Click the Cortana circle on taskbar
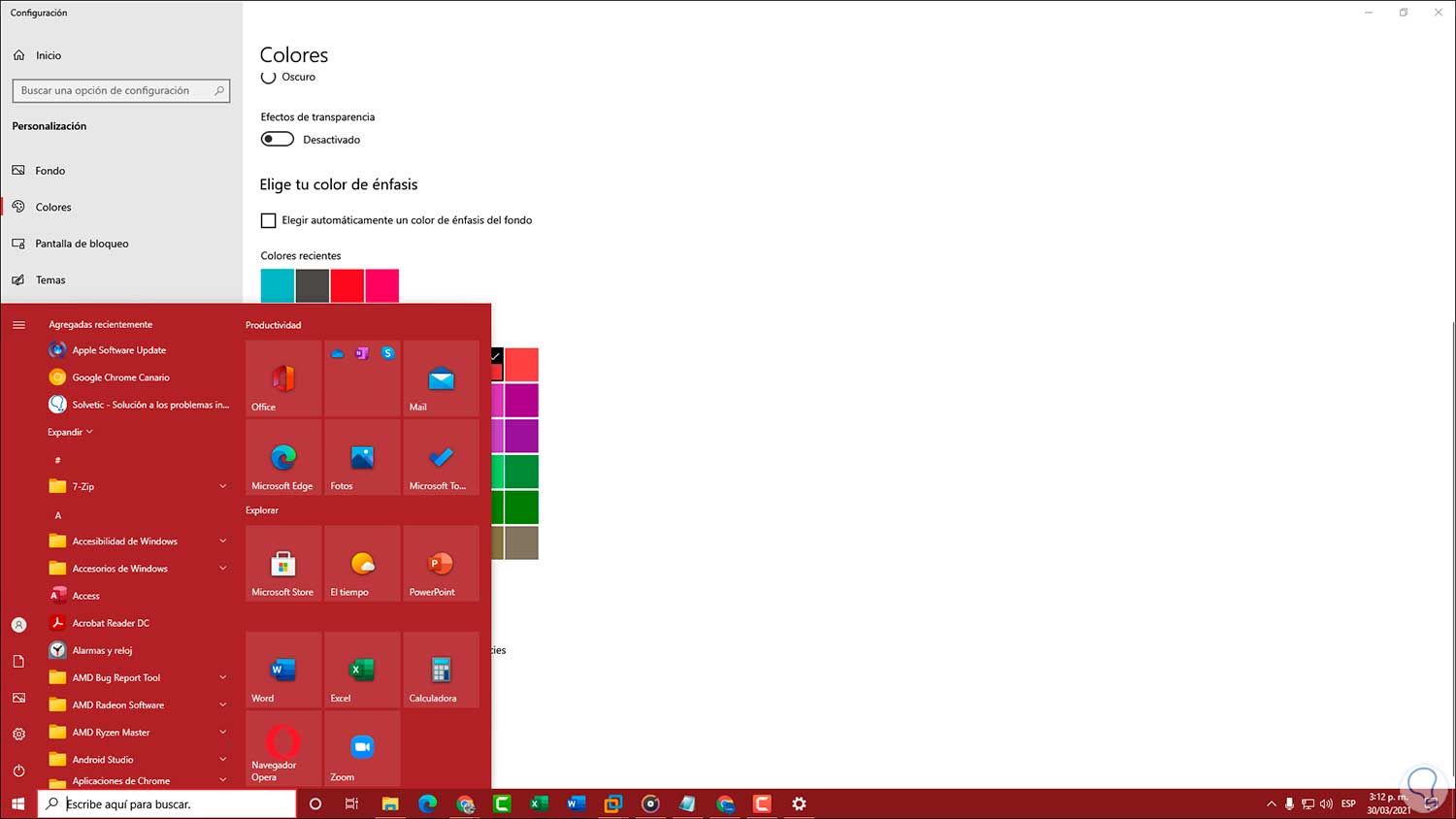The height and width of the screenshot is (819, 1456). tap(315, 803)
